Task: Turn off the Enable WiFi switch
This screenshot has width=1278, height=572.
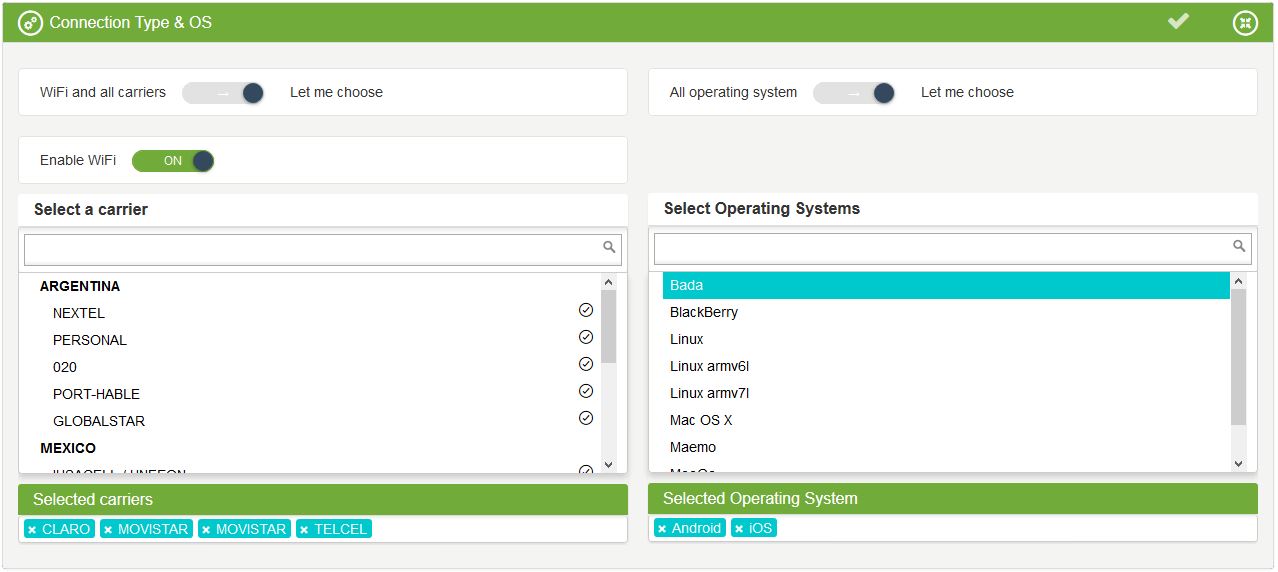Action: point(173,161)
